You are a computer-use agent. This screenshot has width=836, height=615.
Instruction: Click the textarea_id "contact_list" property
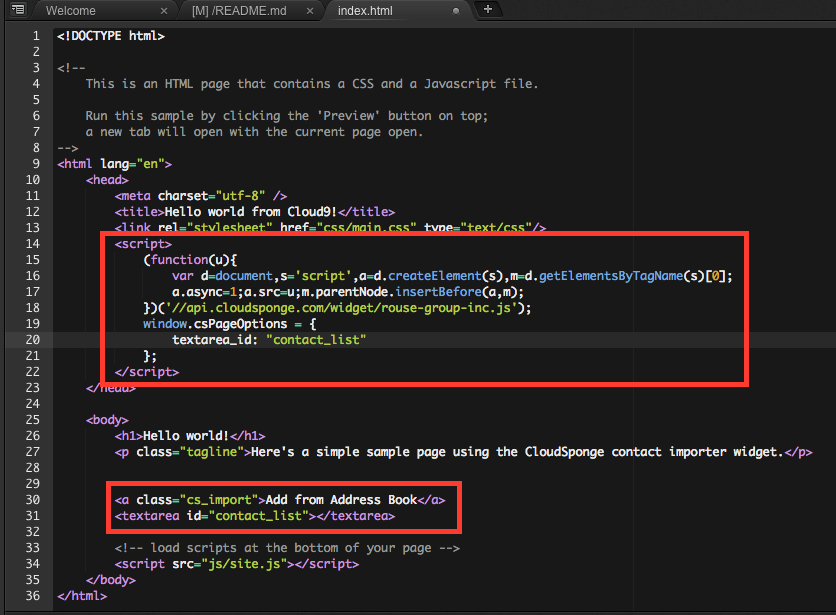pyautogui.click(x=269, y=340)
